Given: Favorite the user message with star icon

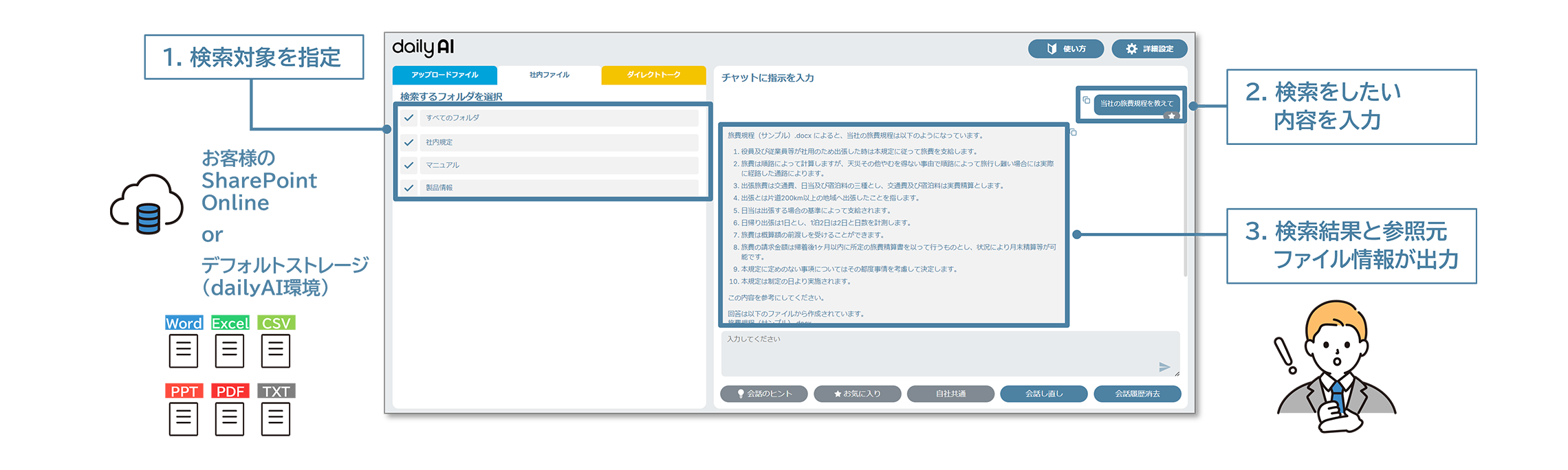Looking at the screenshot, I should click(1172, 116).
